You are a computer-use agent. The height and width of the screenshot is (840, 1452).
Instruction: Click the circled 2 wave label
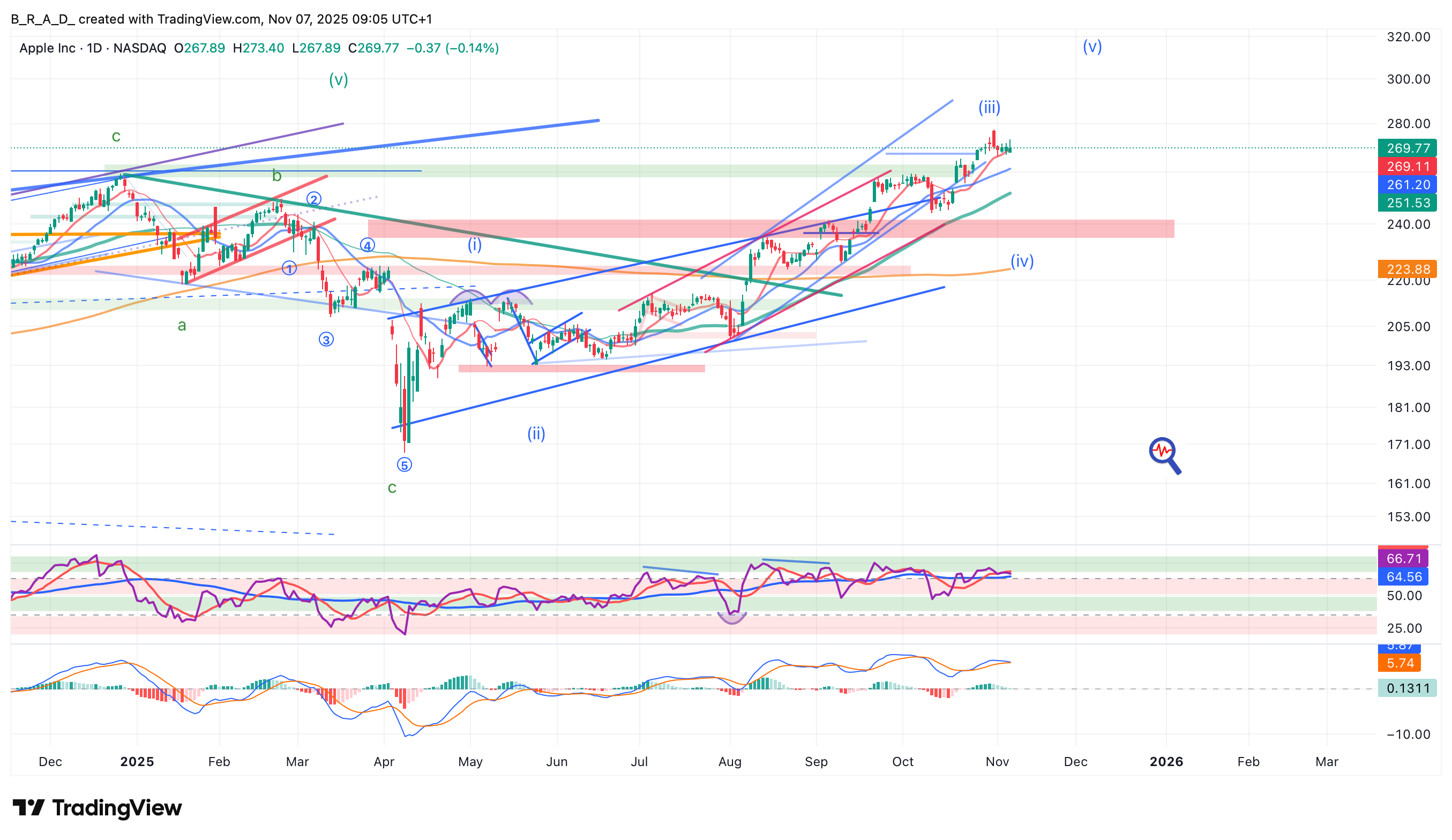[313, 199]
